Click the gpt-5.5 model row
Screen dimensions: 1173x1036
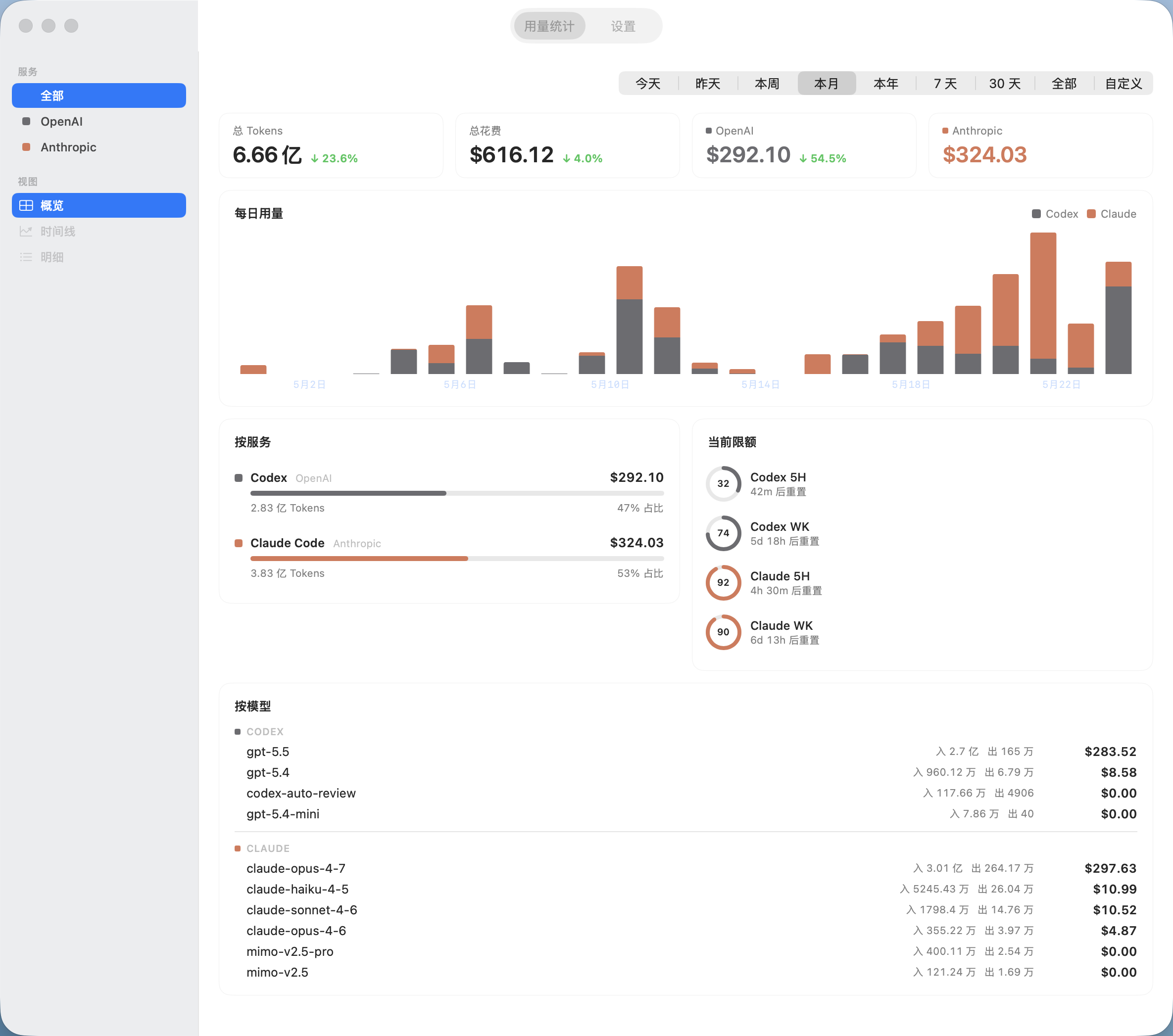(x=686, y=752)
